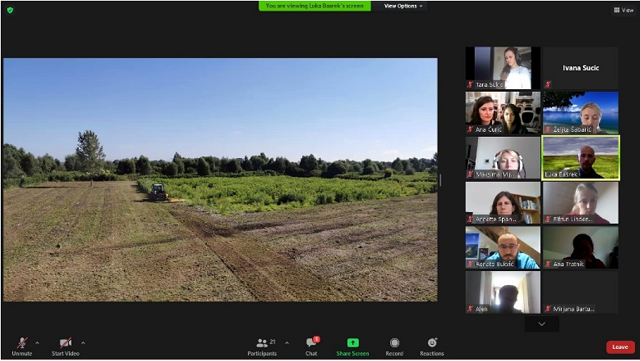Select the Ana Trotnik video tile

(x=580, y=247)
